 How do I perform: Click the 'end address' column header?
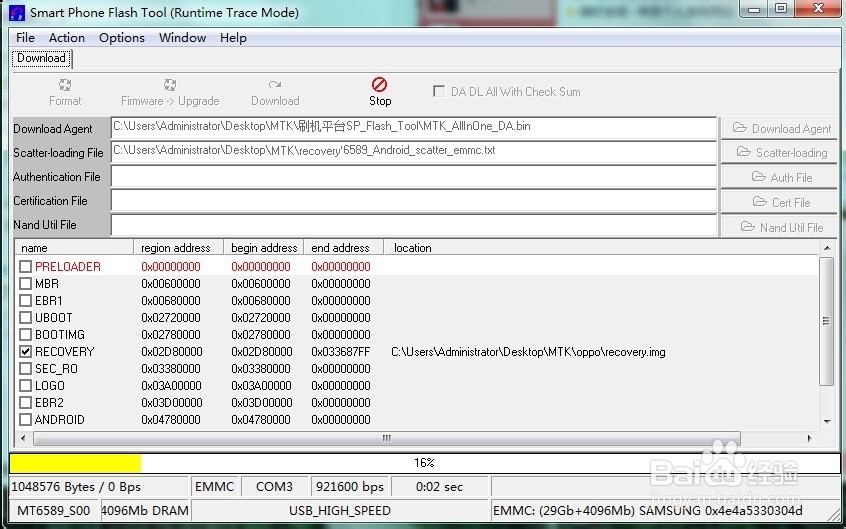[344, 248]
